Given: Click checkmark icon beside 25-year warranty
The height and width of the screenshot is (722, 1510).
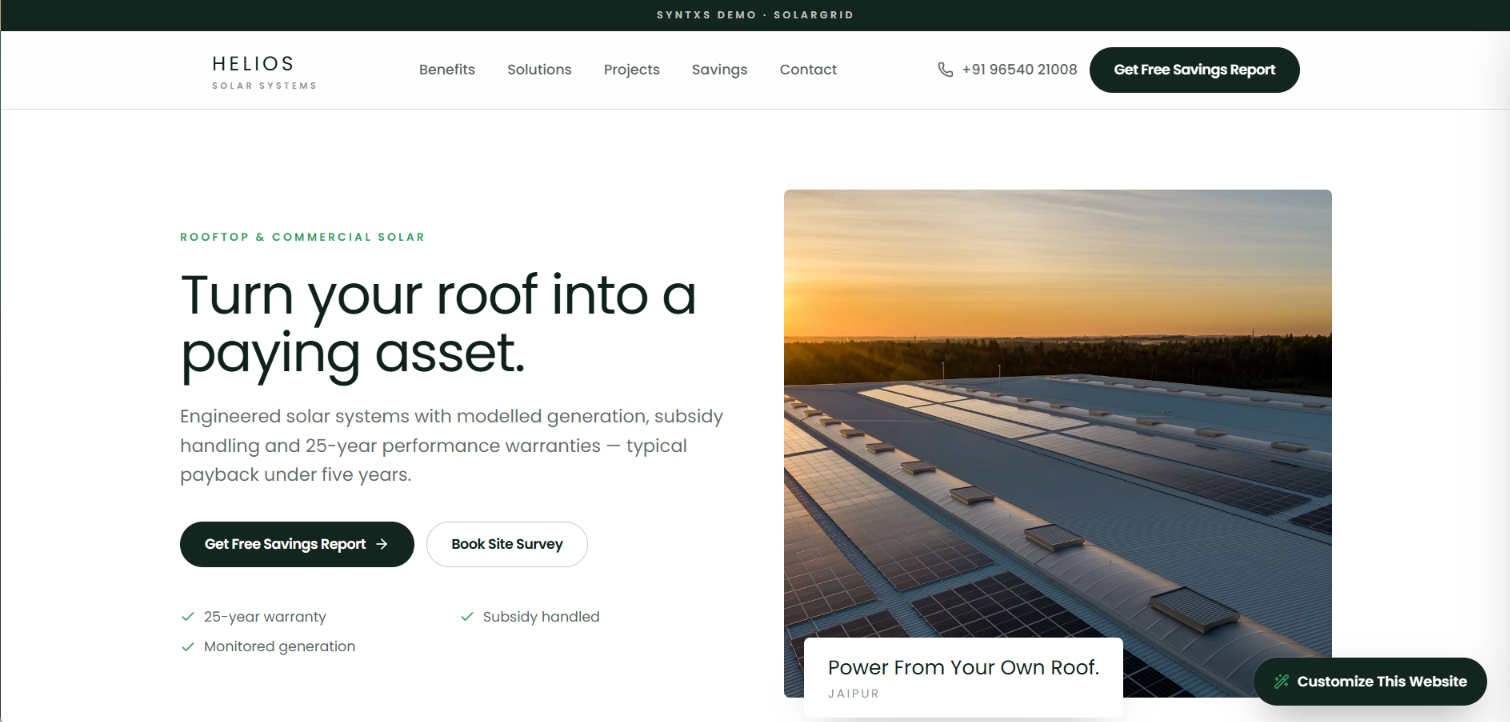Looking at the screenshot, I should click(x=187, y=617).
